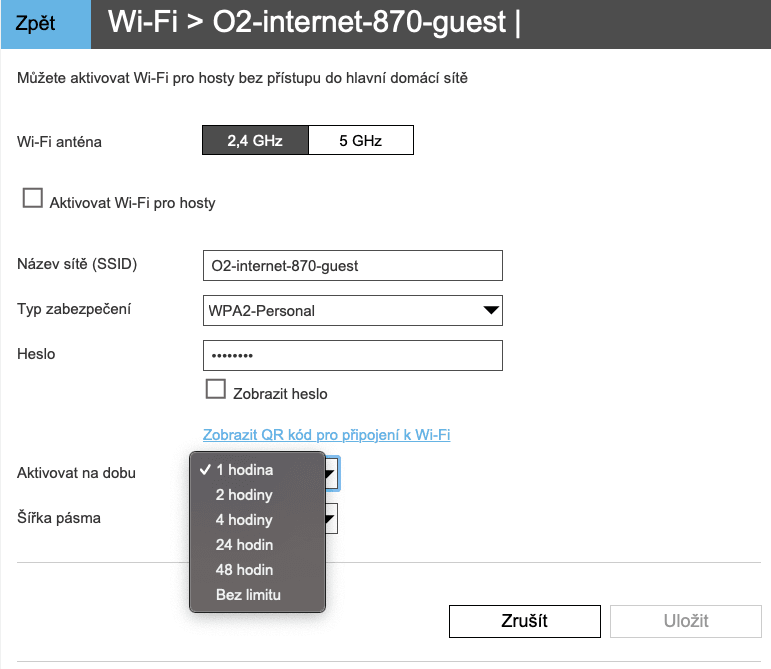Click the Zpět back button
The height and width of the screenshot is (669, 771).
click(x=44, y=24)
